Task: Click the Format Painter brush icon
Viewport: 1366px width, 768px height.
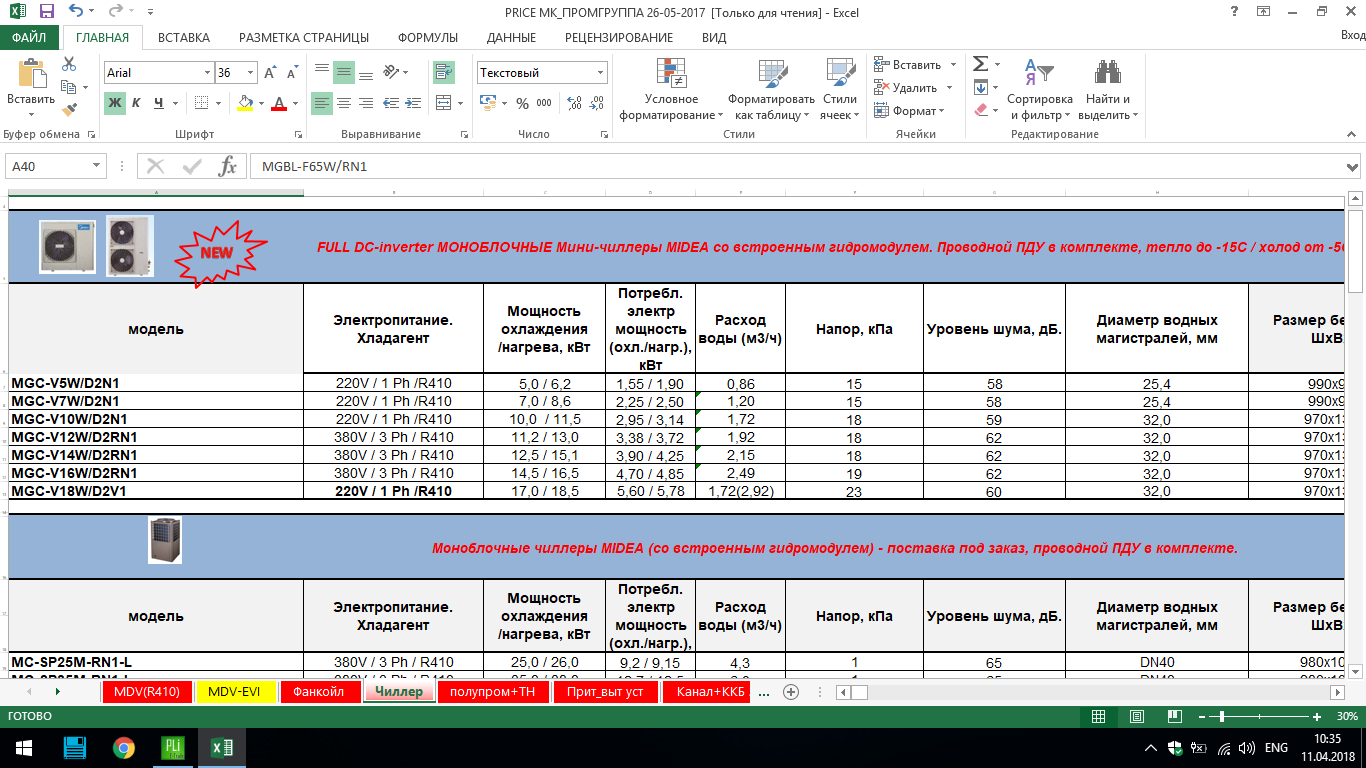Action: click(x=69, y=110)
